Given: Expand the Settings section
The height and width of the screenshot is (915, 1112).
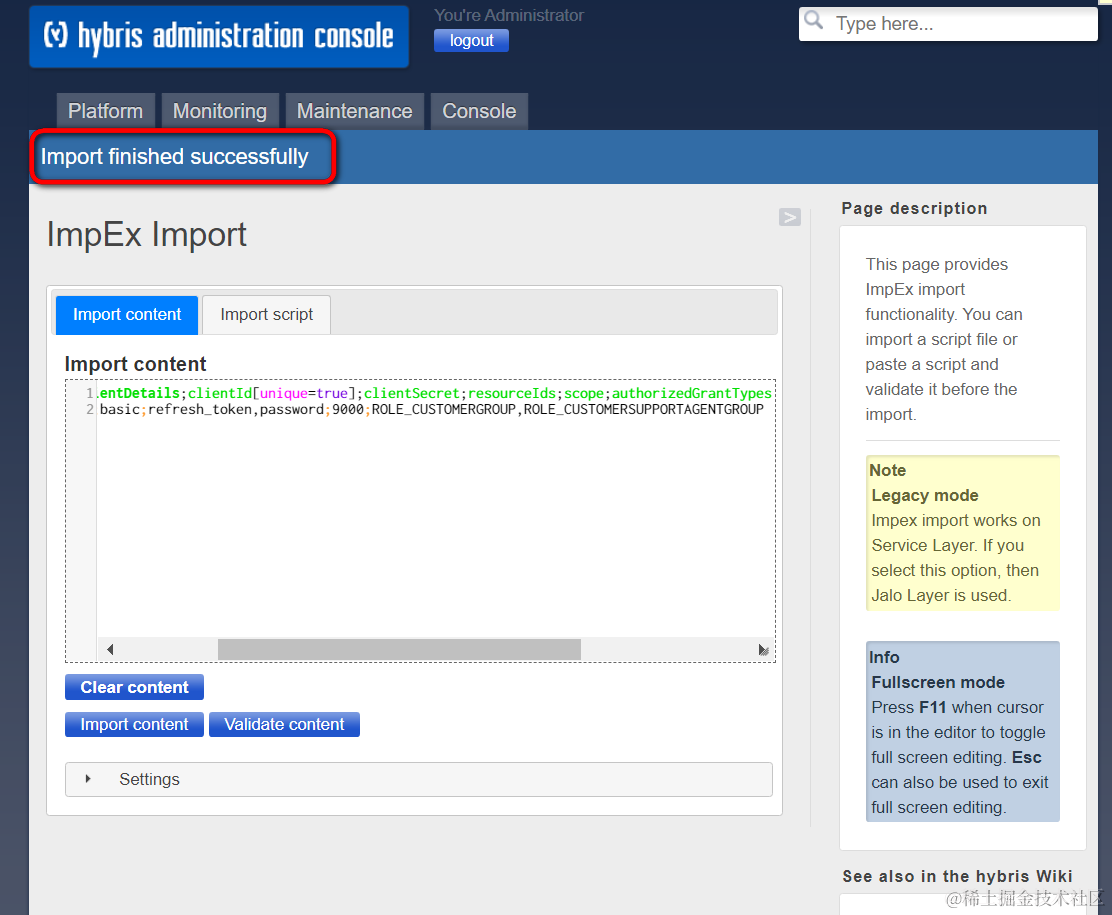Looking at the screenshot, I should 418,780.
